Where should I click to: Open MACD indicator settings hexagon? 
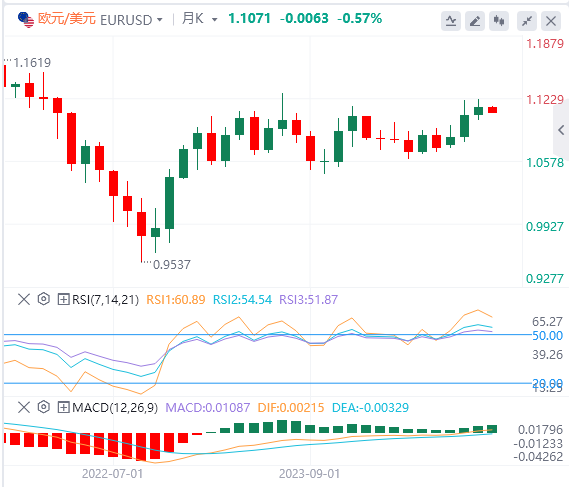click(x=44, y=407)
